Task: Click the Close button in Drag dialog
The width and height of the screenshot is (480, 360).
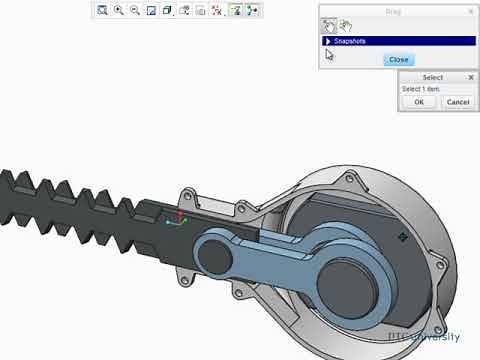Action: click(x=399, y=60)
